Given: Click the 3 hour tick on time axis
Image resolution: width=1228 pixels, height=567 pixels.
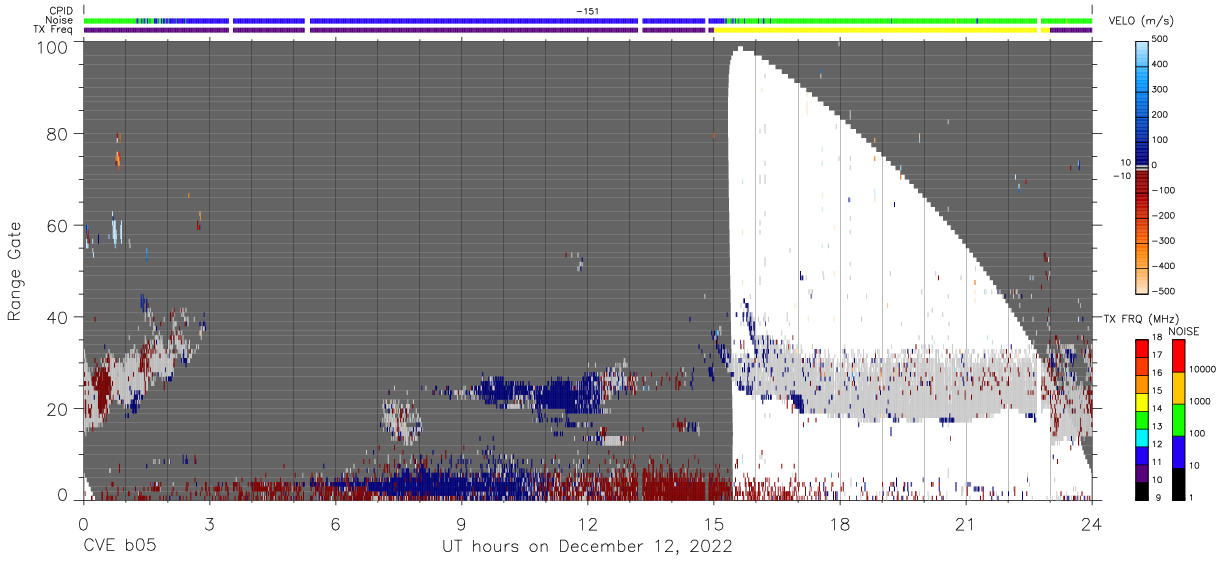Looking at the screenshot, I should pos(209,525).
